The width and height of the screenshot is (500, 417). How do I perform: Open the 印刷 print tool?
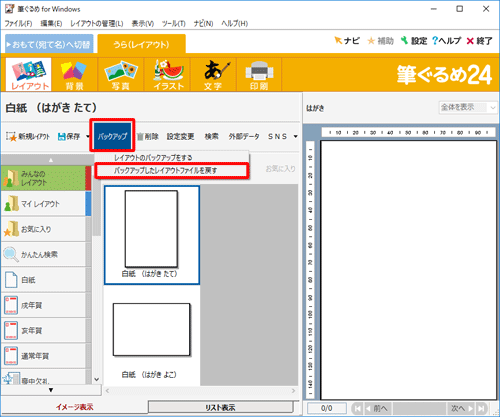coord(259,75)
